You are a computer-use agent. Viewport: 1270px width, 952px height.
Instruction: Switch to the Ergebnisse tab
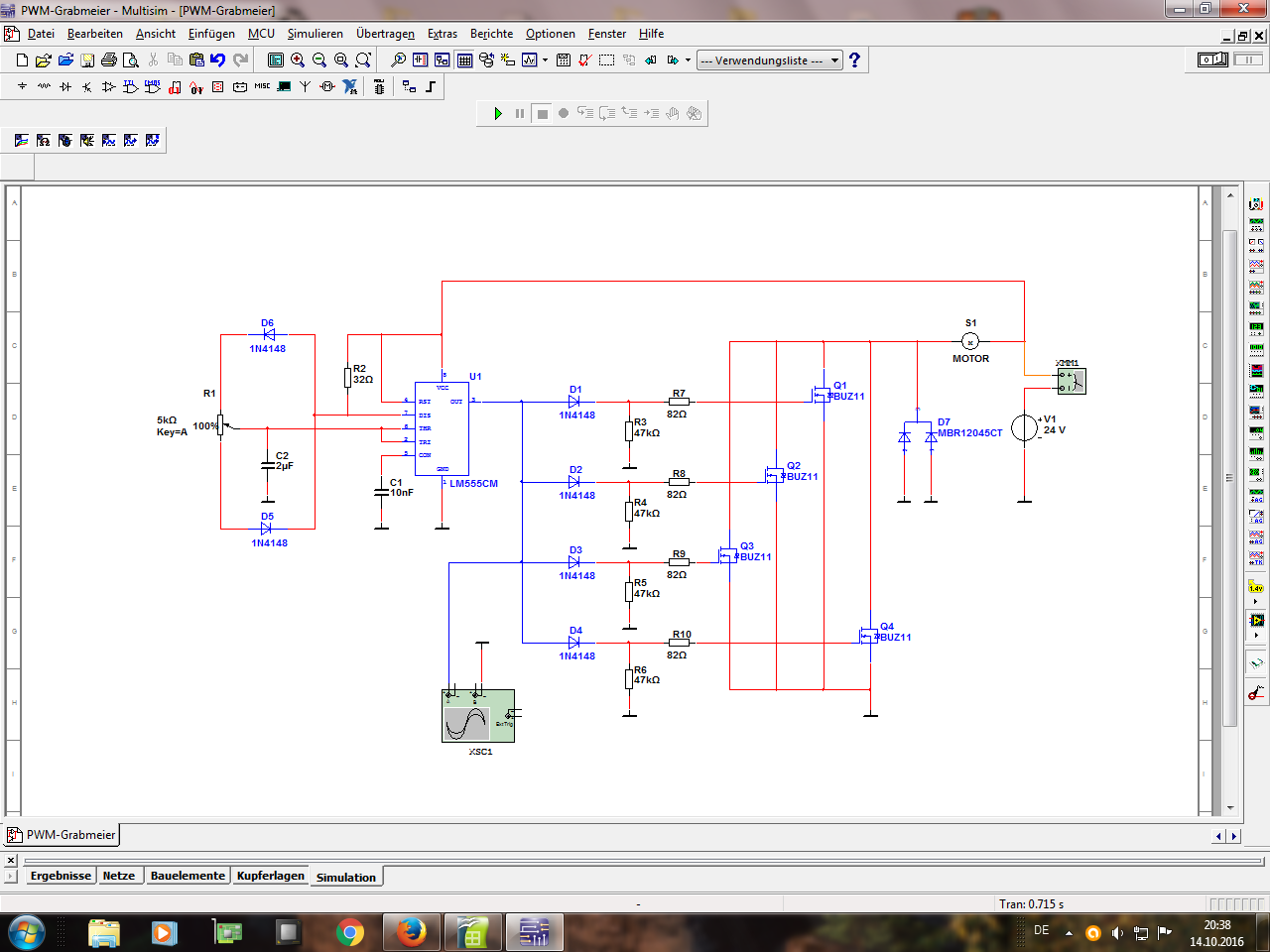click(61, 876)
